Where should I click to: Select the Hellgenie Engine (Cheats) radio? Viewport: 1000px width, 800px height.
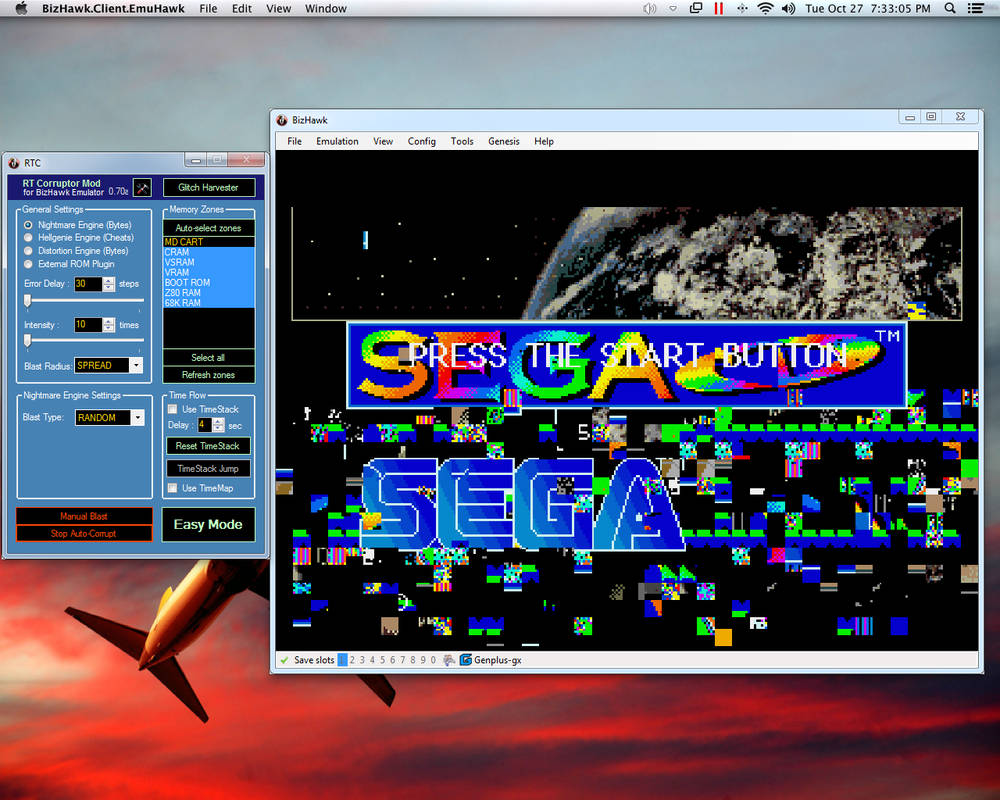[28, 238]
